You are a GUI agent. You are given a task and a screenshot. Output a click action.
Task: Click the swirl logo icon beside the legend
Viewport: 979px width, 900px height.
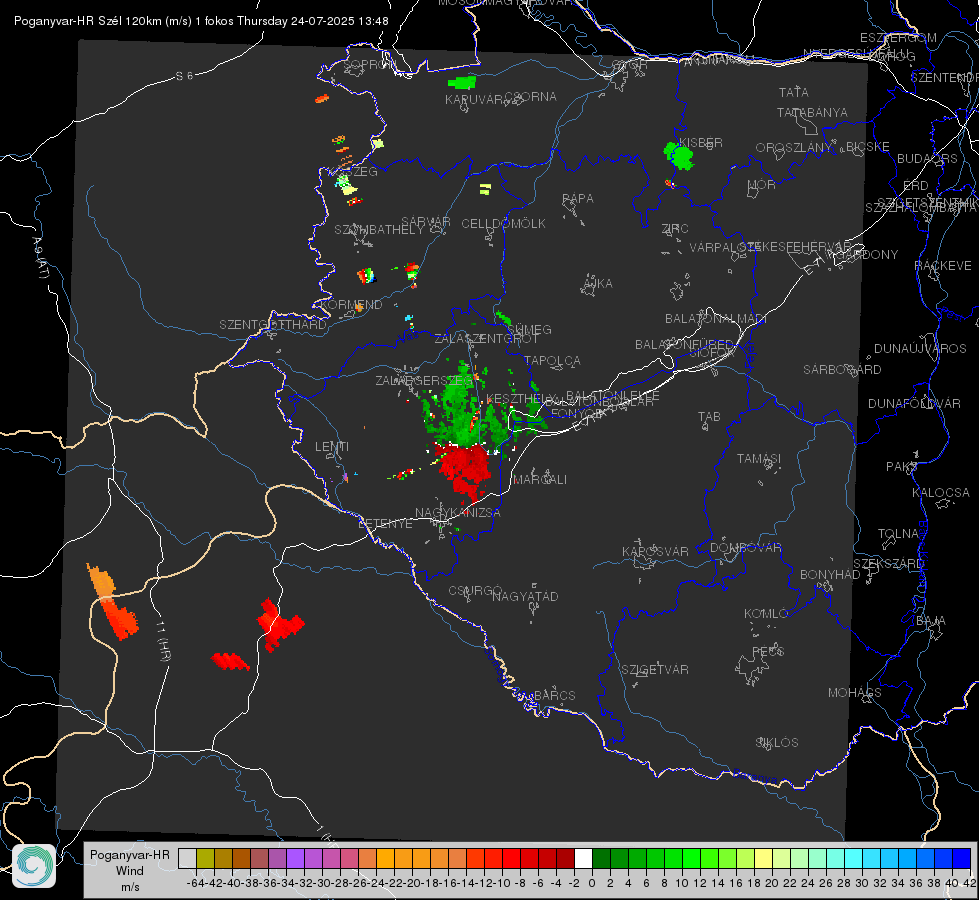[x=34, y=866]
